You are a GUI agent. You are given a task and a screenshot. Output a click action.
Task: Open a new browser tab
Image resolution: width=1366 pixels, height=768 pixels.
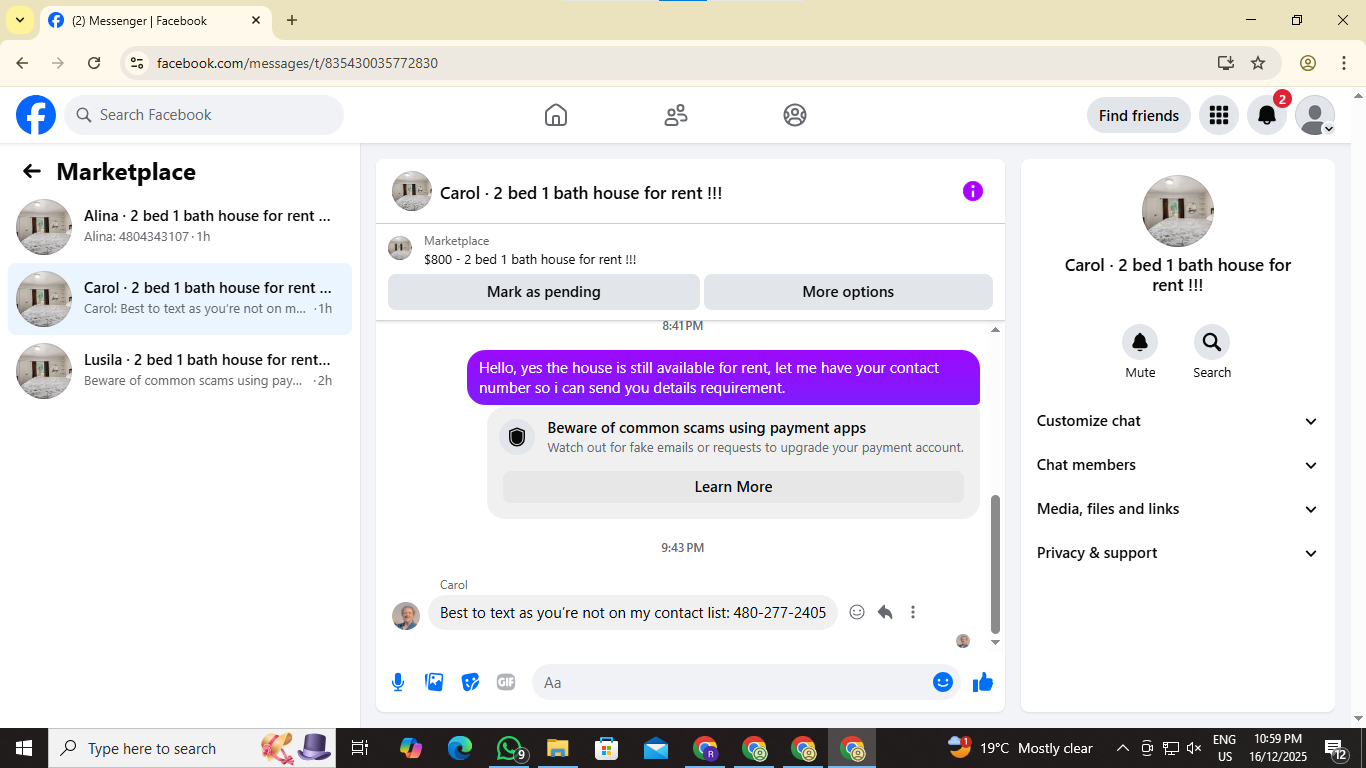(291, 20)
